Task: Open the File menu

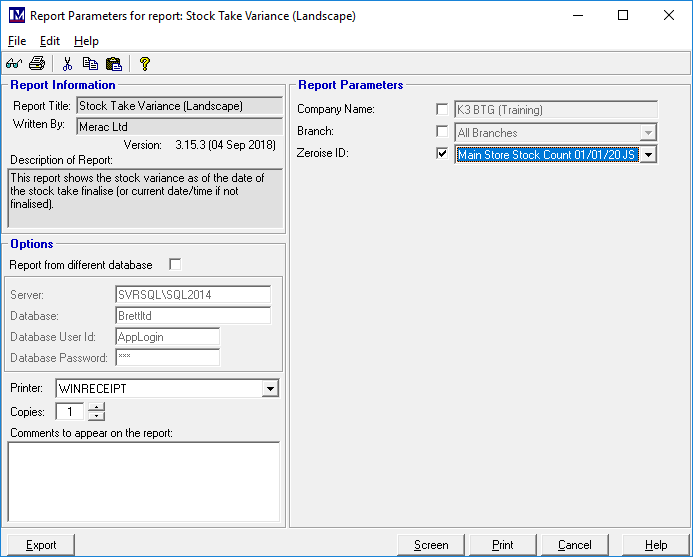Action: [x=17, y=41]
